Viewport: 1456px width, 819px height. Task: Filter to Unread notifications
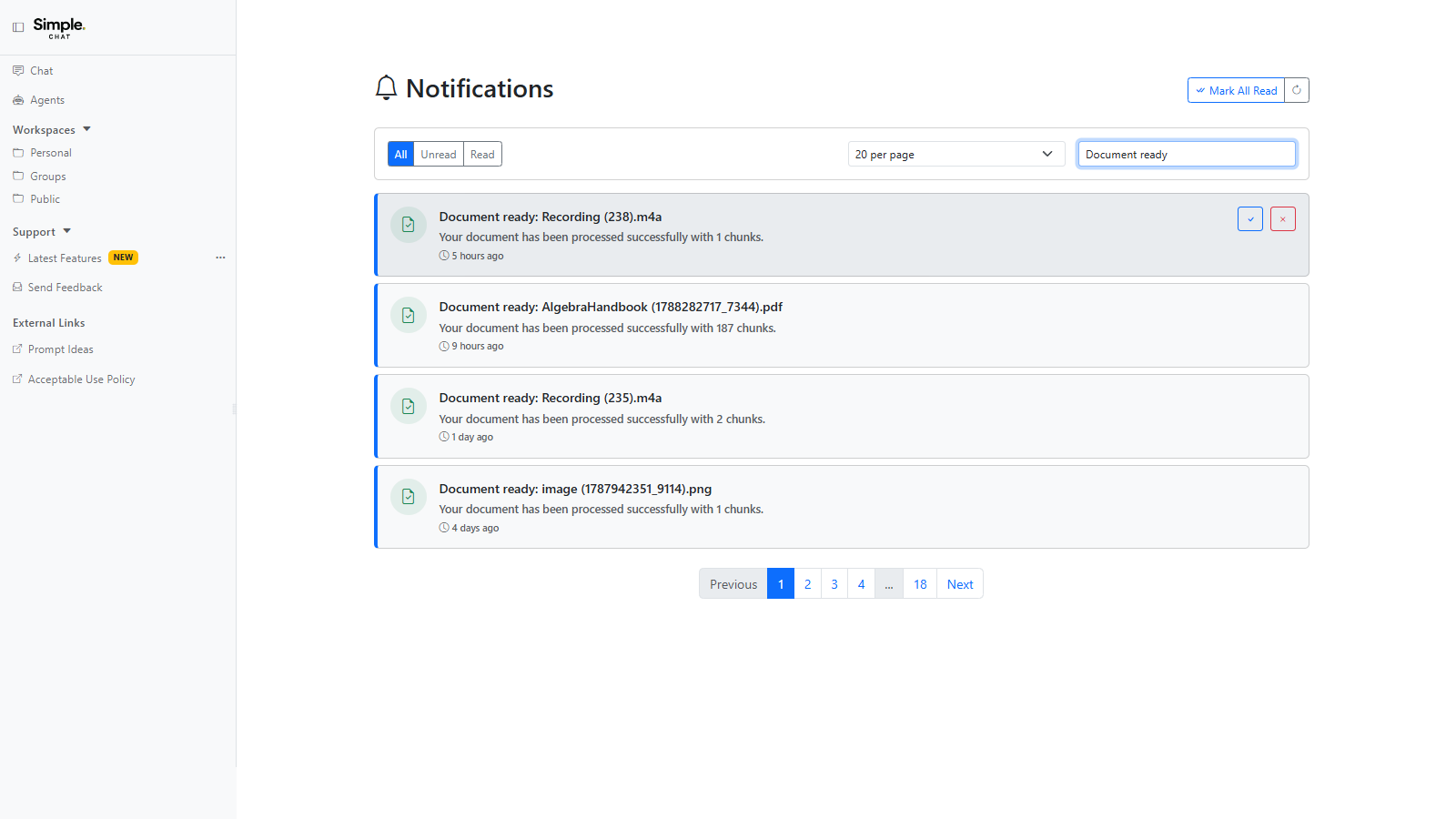439,154
